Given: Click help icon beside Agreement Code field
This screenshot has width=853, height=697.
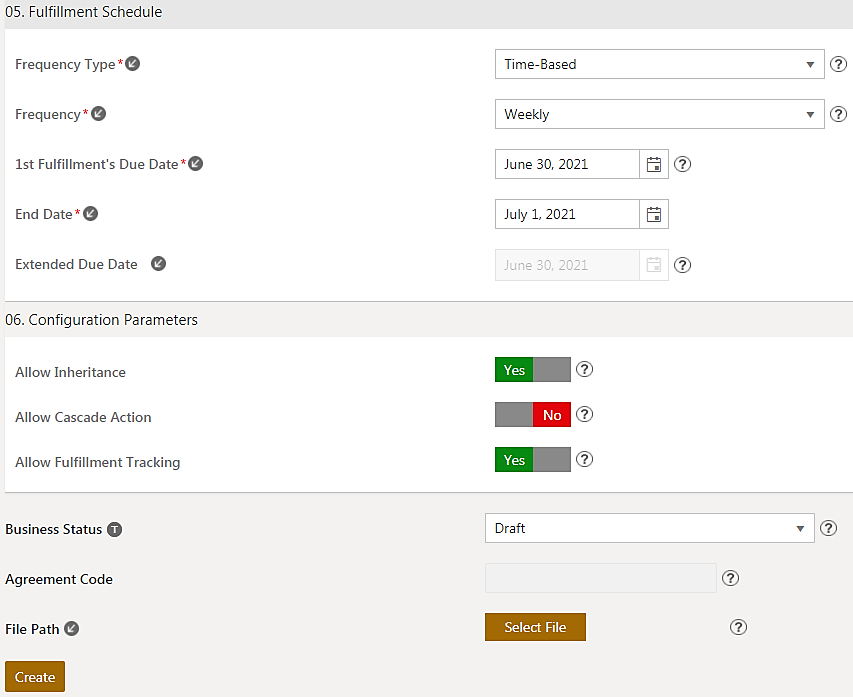Looking at the screenshot, I should tap(730, 578).
